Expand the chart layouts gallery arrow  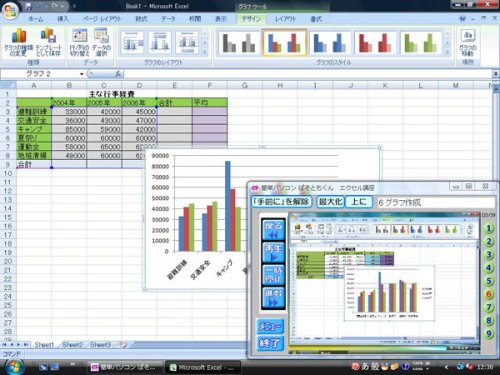[205, 52]
